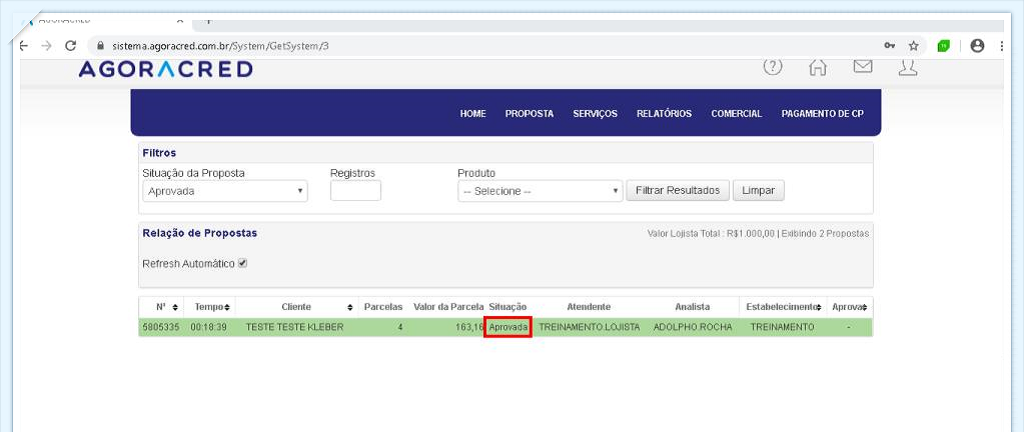Click the Aprovada status cell
1024x432 pixels.
pos(508,327)
